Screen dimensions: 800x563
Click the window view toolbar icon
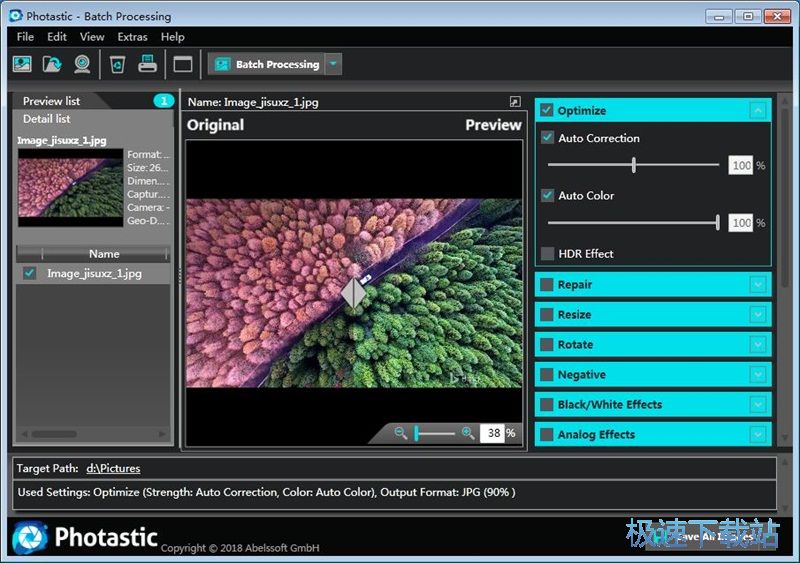(182, 64)
